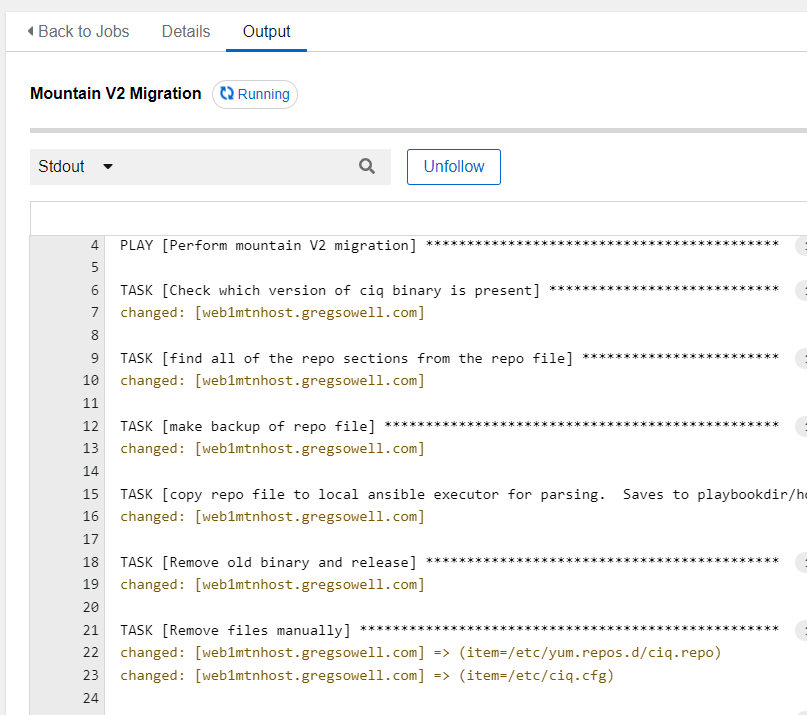
Task: Focus the output search text field
Action: click(230, 167)
